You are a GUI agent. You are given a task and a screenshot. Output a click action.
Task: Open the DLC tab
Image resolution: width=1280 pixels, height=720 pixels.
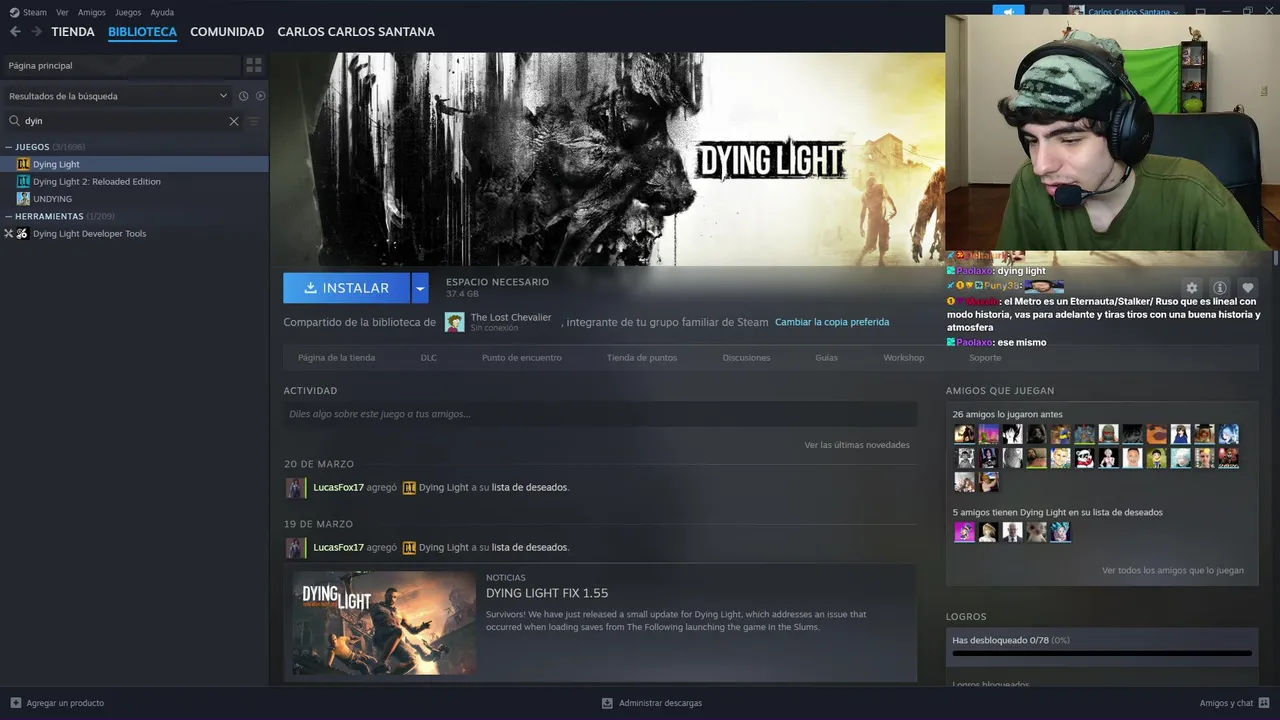[428, 357]
